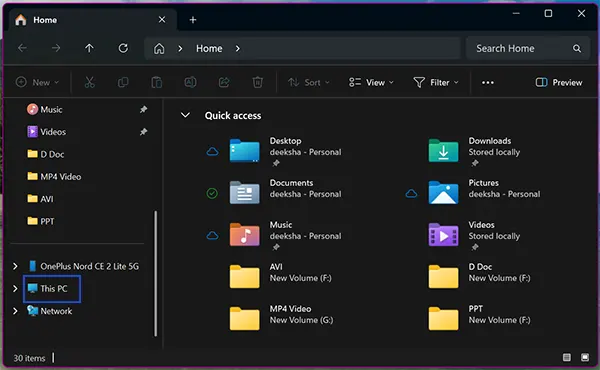Click the home icon in the address bar

point(159,49)
